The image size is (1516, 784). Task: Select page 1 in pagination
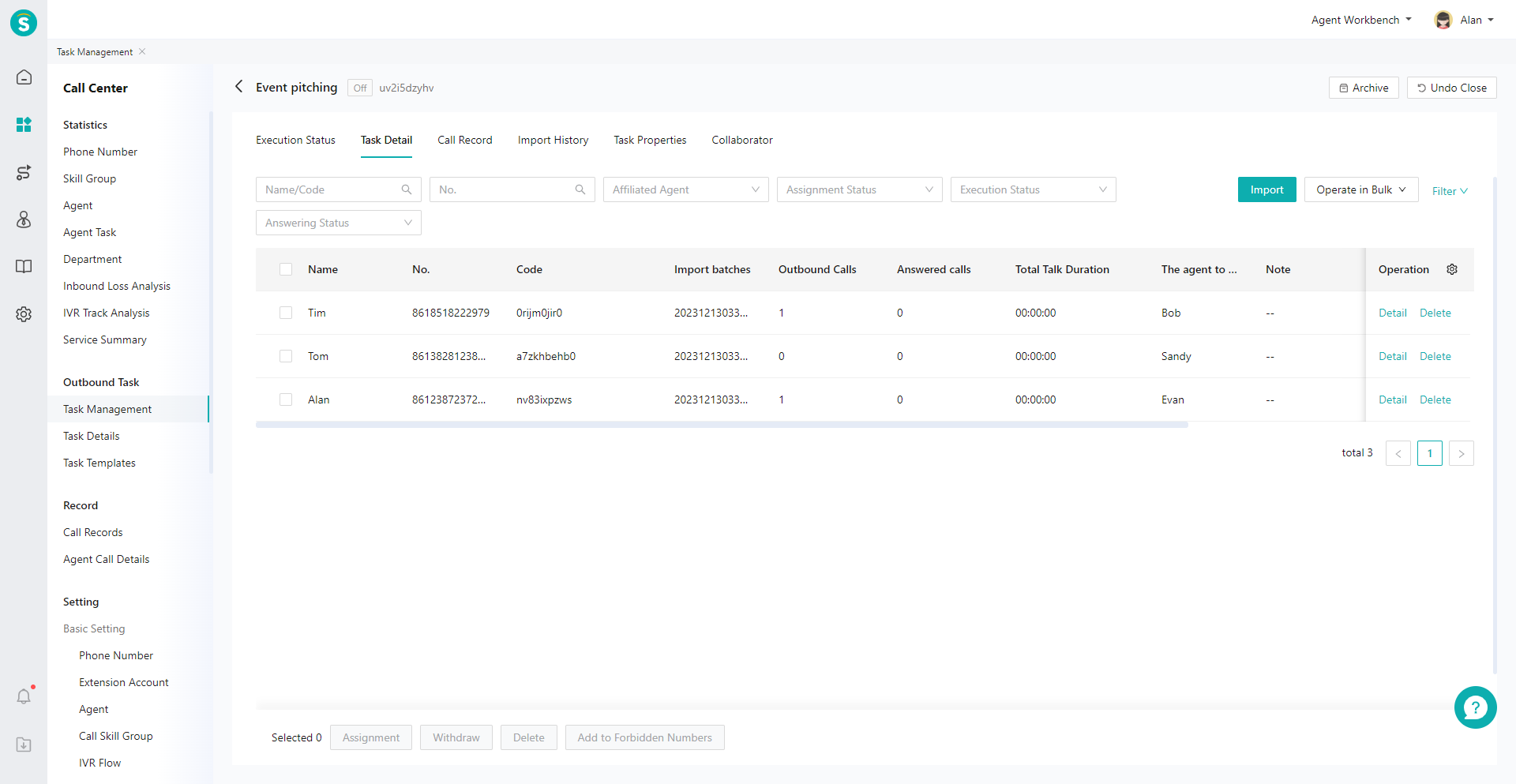[1430, 453]
